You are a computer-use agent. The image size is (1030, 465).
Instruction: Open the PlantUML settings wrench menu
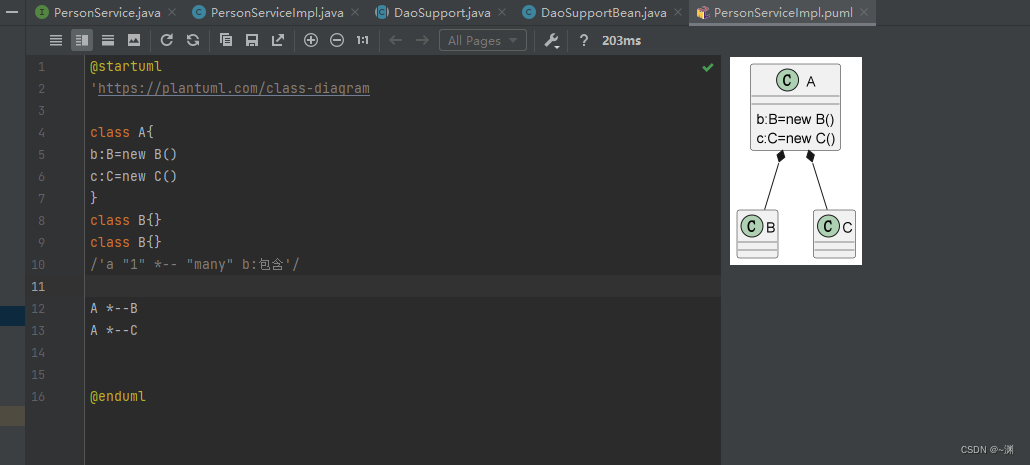[552, 41]
